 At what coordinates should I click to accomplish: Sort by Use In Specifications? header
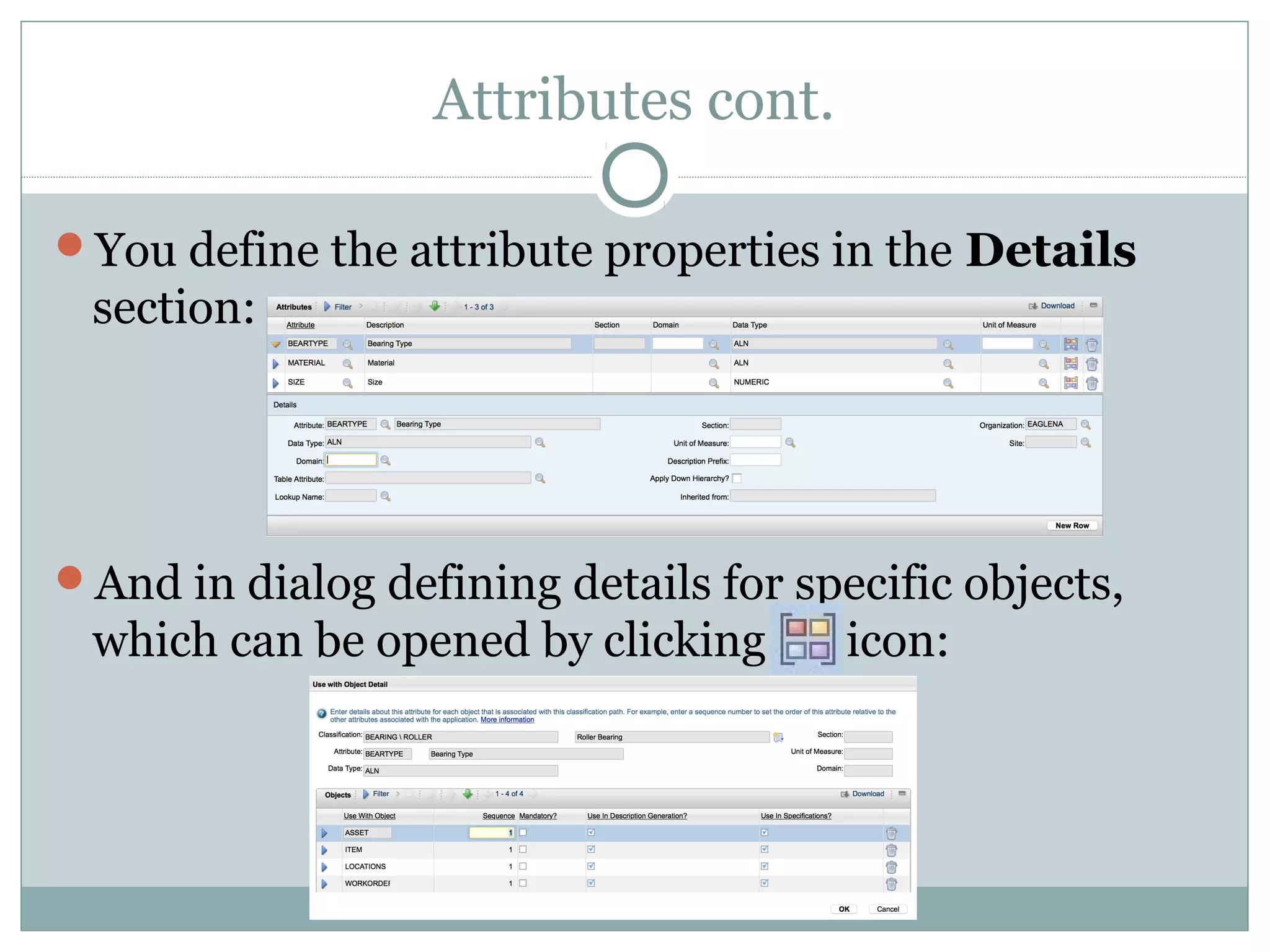click(x=796, y=816)
